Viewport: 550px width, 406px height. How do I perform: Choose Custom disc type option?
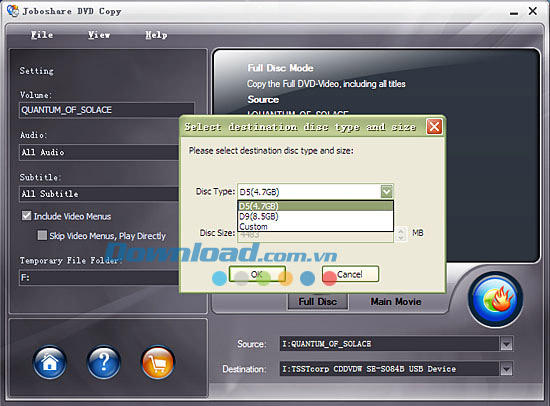(315, 226)
